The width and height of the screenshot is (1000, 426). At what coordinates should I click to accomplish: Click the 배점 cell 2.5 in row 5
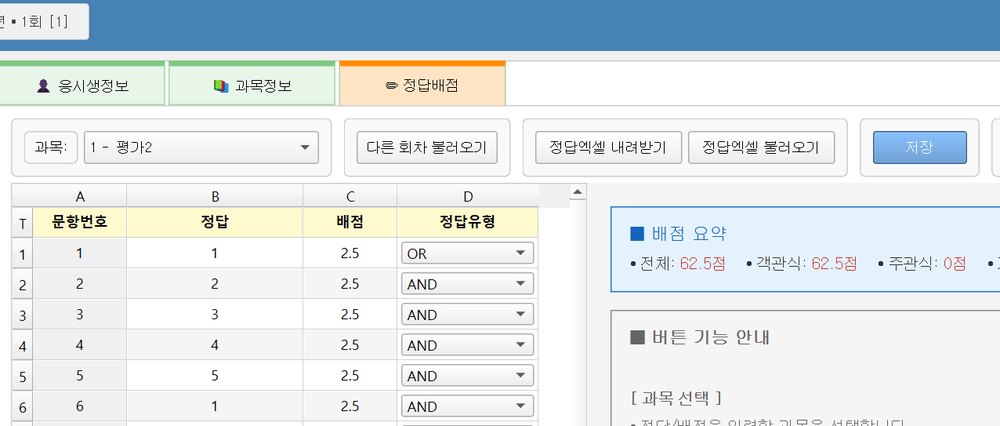[x=349, y=376]
